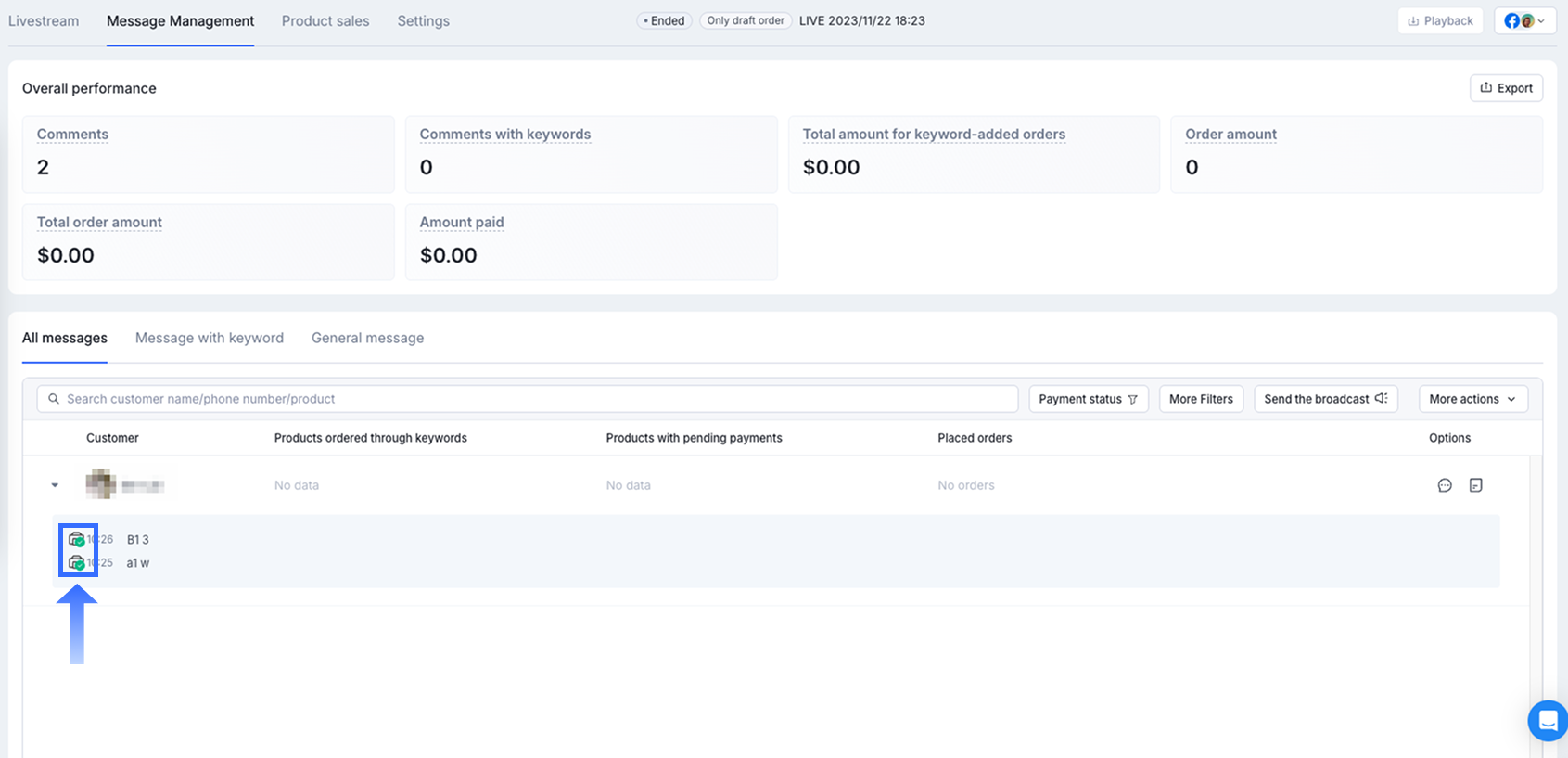The height and width of the screenshot is (758, 1568).
Task: Open the More actions dropdown
Action: 1472,399
